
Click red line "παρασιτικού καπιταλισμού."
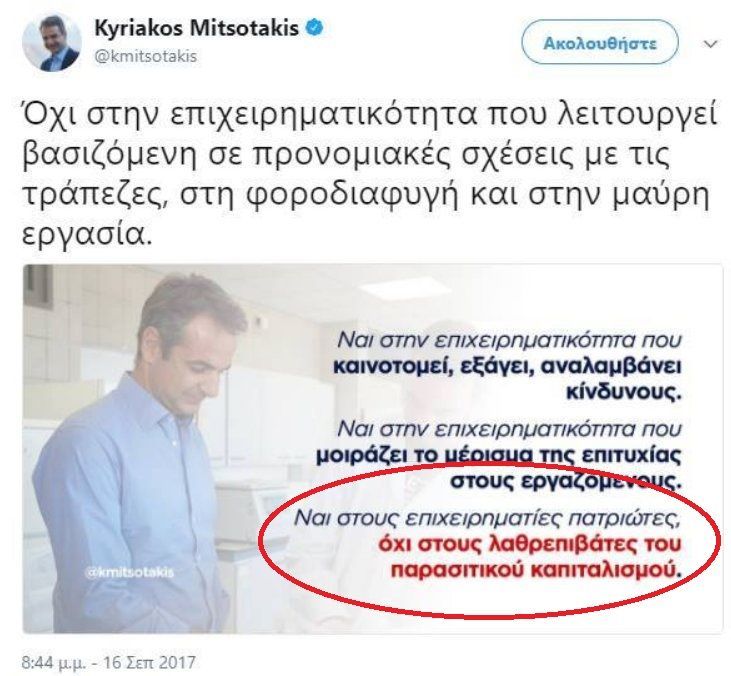pyautogui.click(x=536, y=570)
